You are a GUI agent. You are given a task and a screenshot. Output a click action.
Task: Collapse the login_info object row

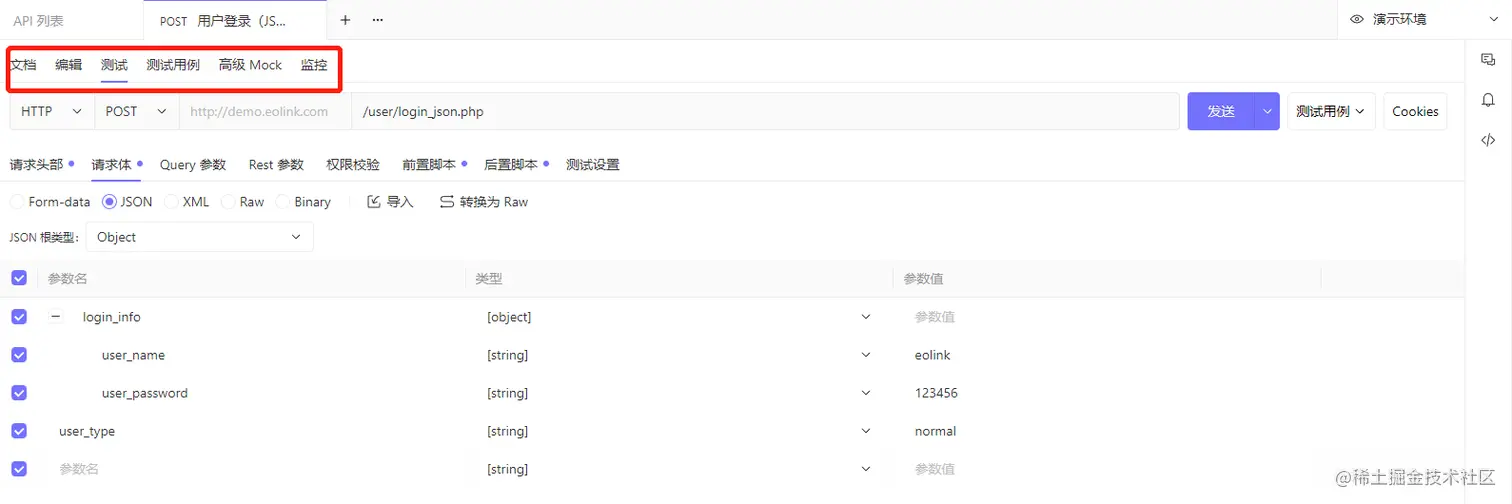[56, 317]
